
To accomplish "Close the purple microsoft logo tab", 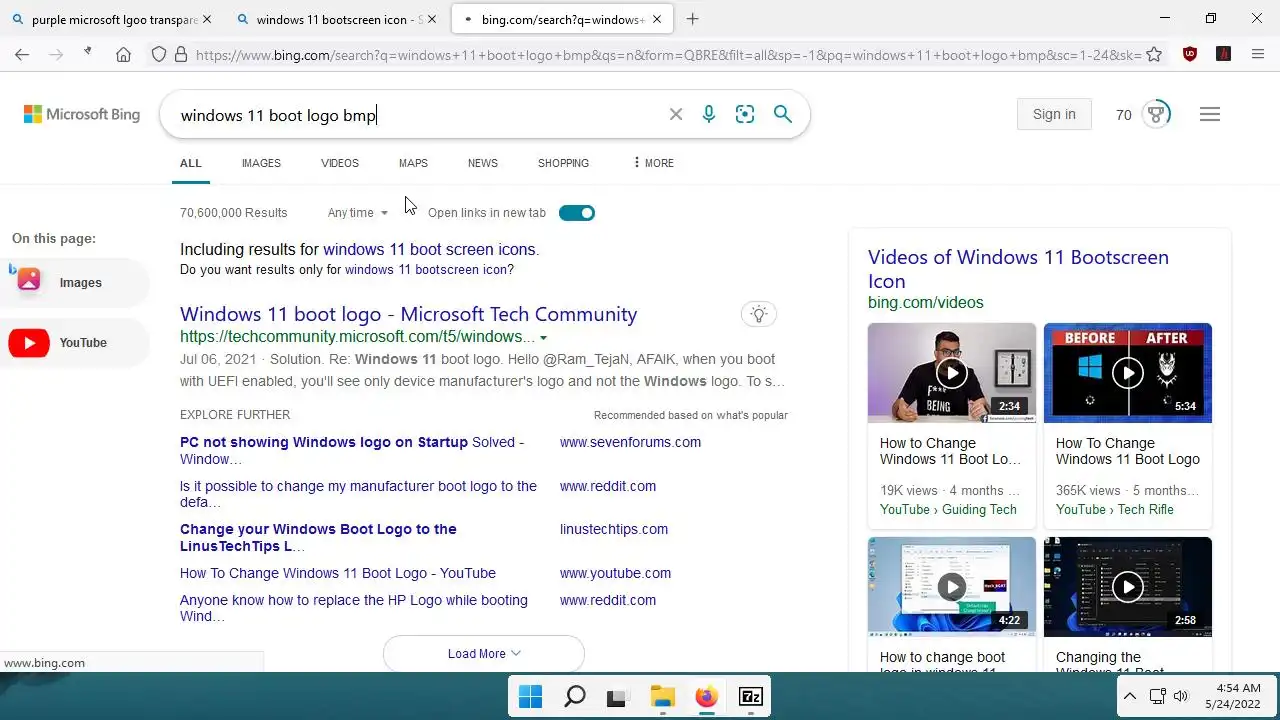I will point(206,19).
